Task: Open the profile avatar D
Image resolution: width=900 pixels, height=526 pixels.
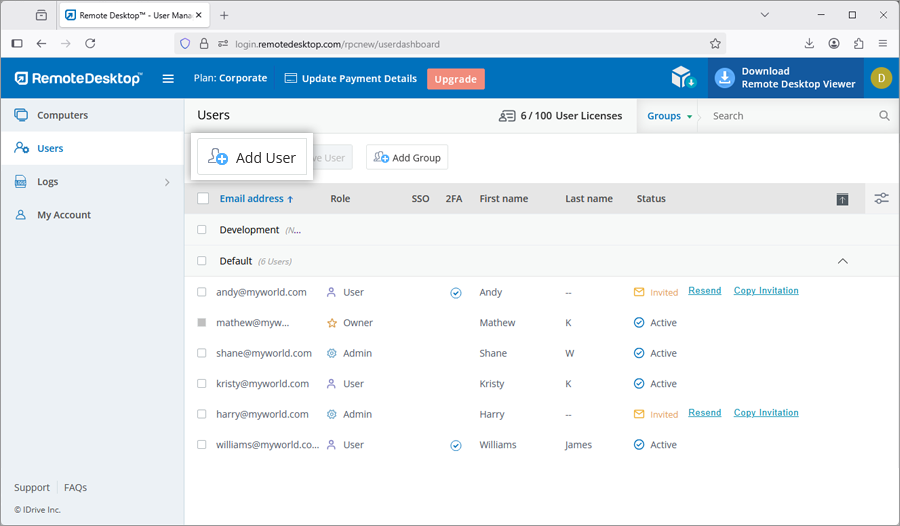Action: 881,78
